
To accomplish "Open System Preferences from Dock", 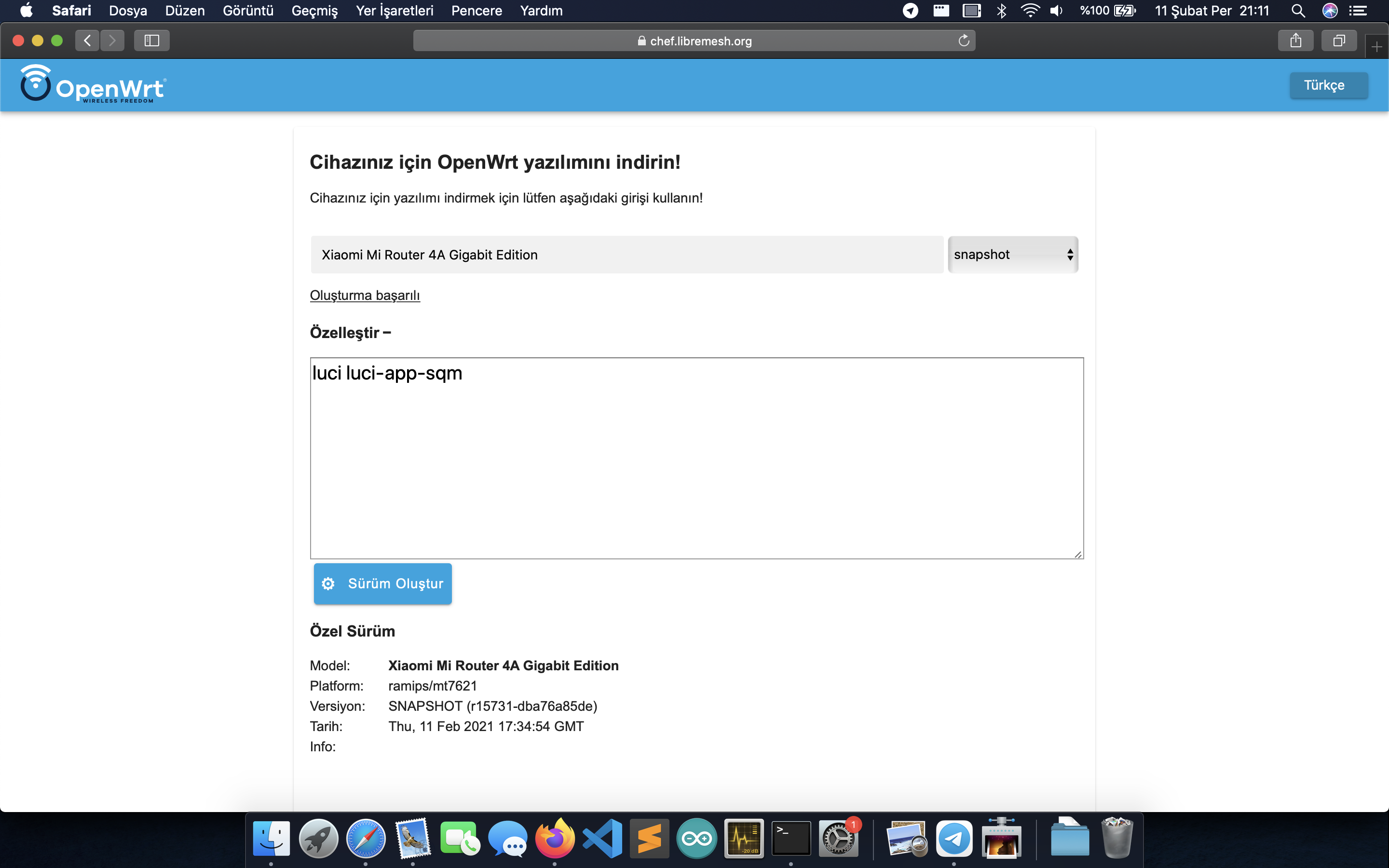I will pos(839,838).
